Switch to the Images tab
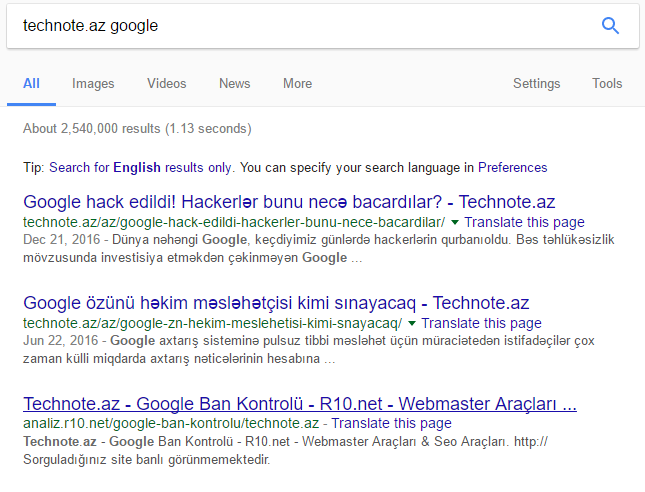645x492 pixels. [93, 84]
